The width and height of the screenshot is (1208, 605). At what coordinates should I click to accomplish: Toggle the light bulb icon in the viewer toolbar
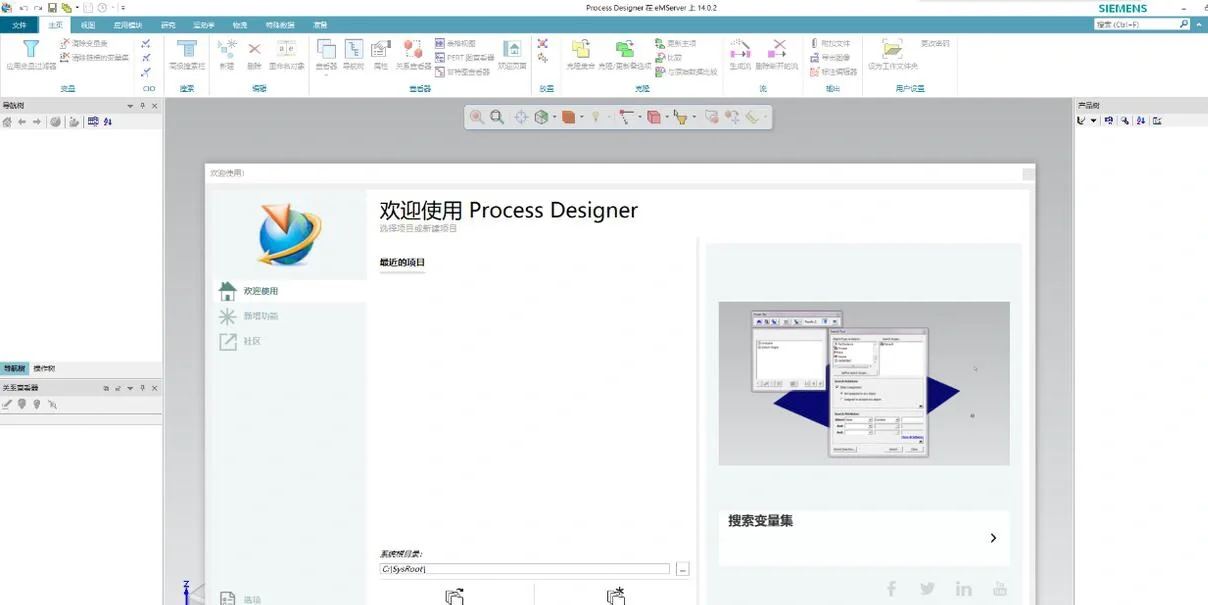(x=596, y=116)
